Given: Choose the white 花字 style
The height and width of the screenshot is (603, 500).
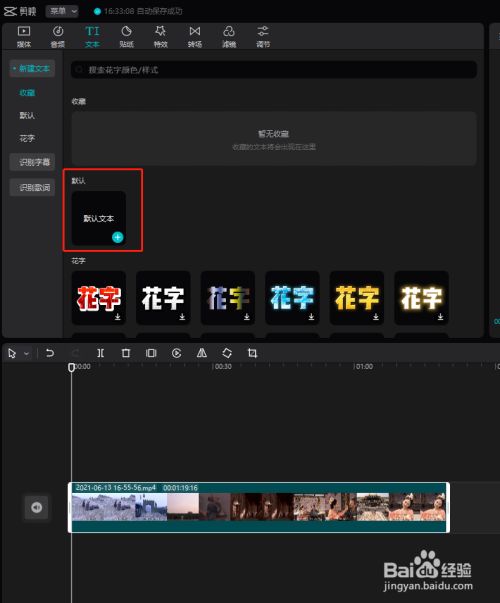Looking at the screenshot, I should 163,298.
